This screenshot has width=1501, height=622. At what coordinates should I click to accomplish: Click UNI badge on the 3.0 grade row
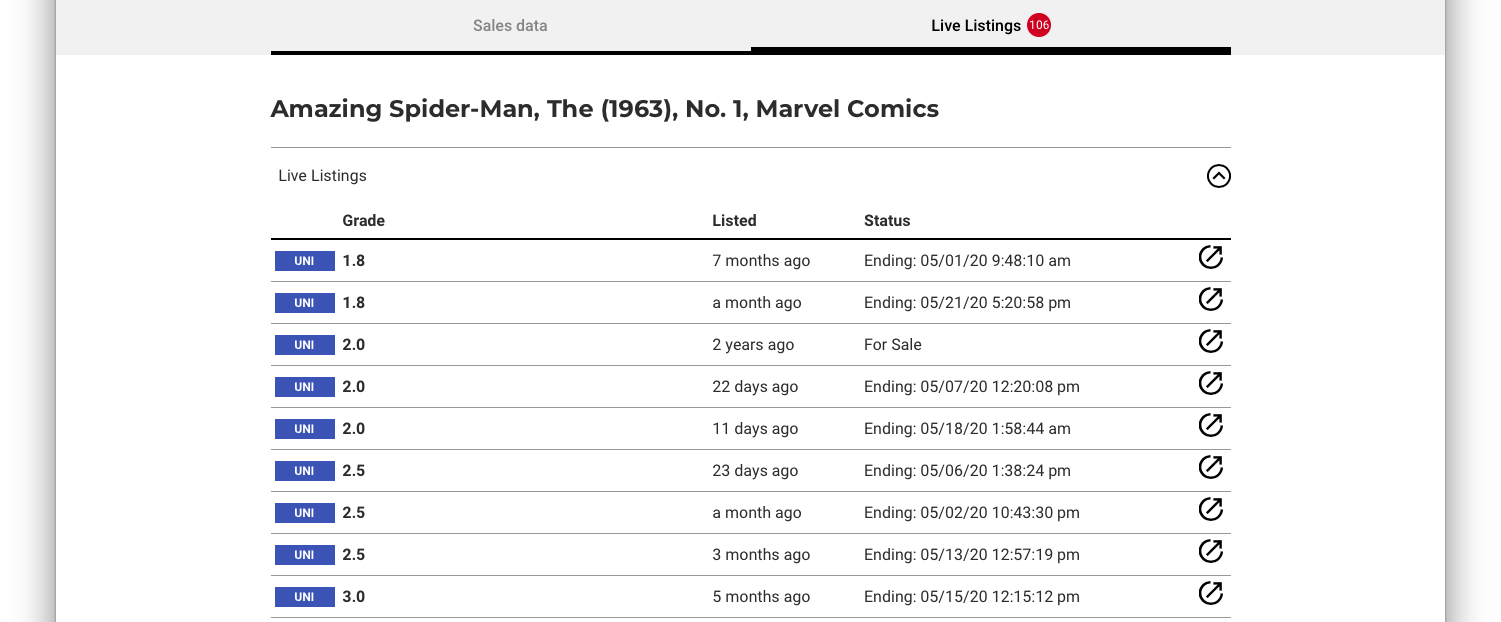click(305, 597)
